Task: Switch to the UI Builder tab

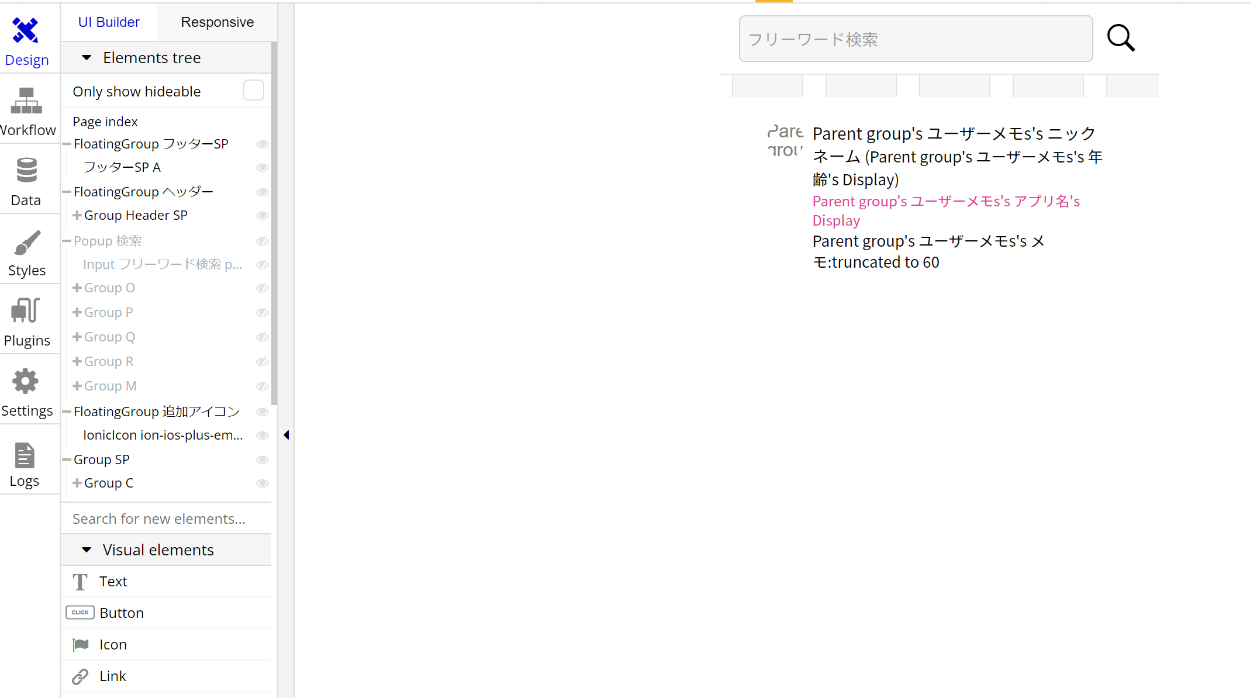Action: [x=109, y=22]
